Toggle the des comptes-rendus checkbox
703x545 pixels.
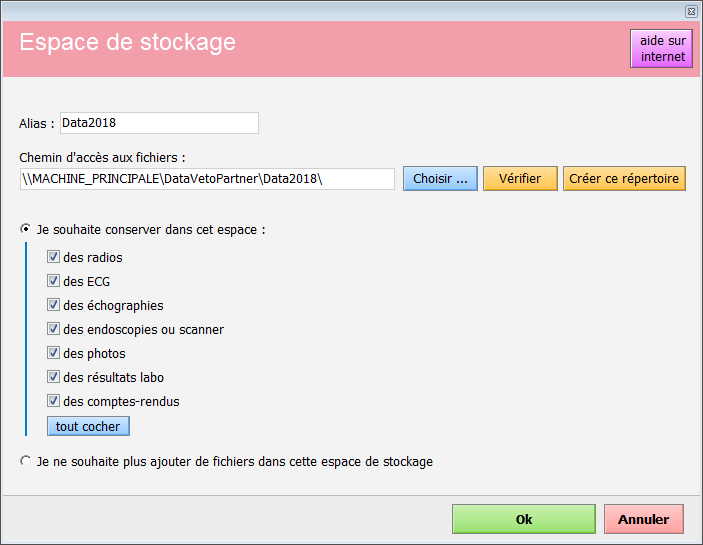(x=53, y=401)
